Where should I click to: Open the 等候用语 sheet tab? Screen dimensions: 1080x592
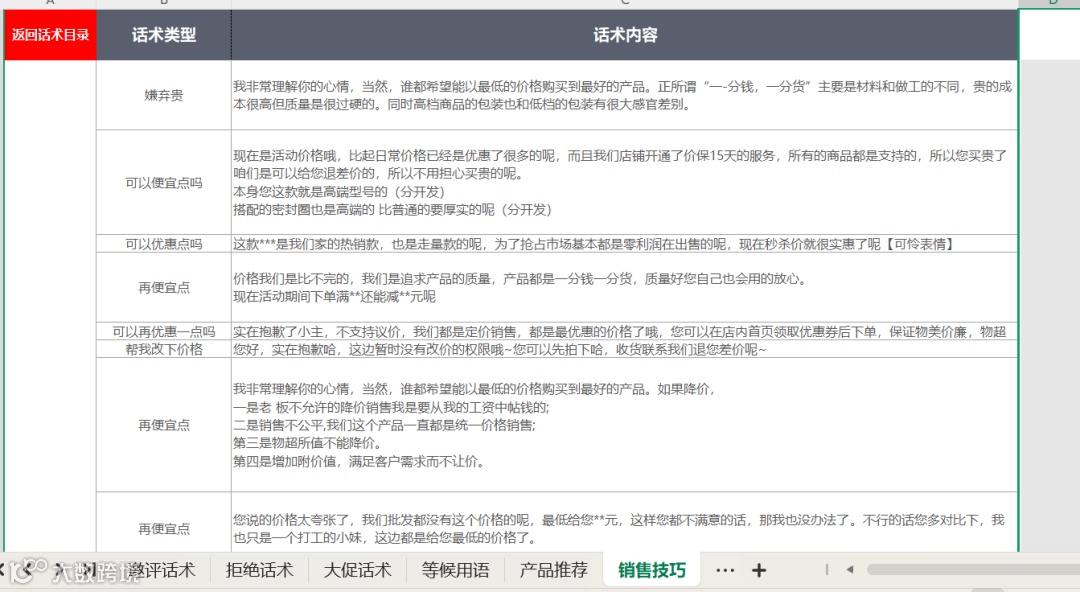[455, 570]
